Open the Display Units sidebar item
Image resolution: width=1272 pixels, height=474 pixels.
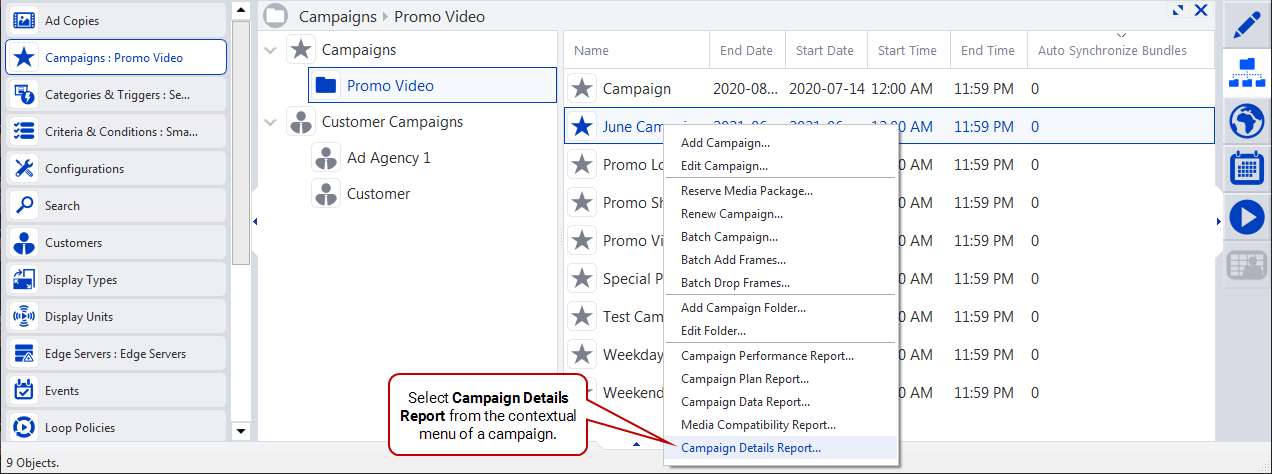click(116, 317)
